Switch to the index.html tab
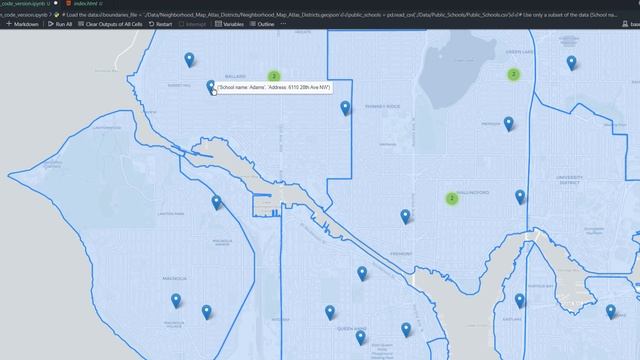This screenshot has height=360, width=640. pyautogui.click(x=84, y=3)
